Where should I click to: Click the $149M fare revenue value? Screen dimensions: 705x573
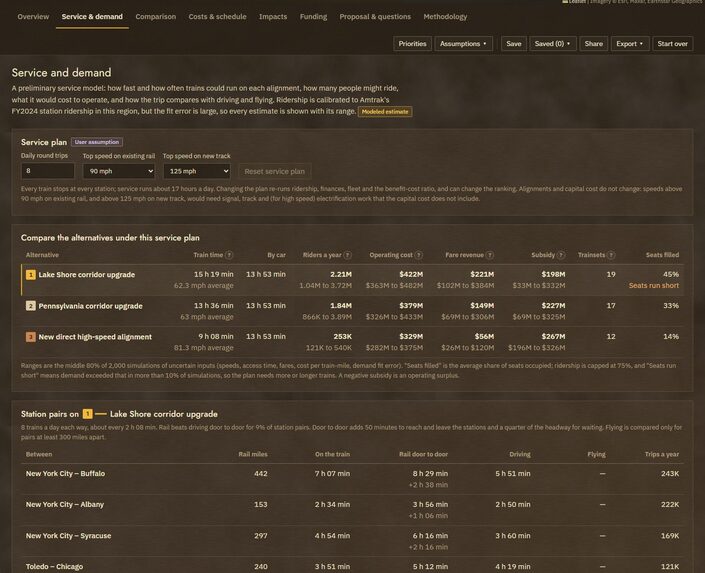(482, 306)
